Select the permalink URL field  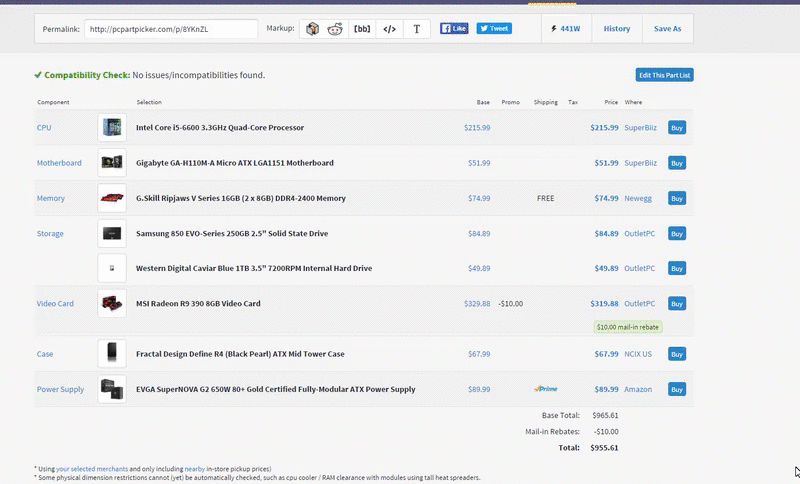171,29
